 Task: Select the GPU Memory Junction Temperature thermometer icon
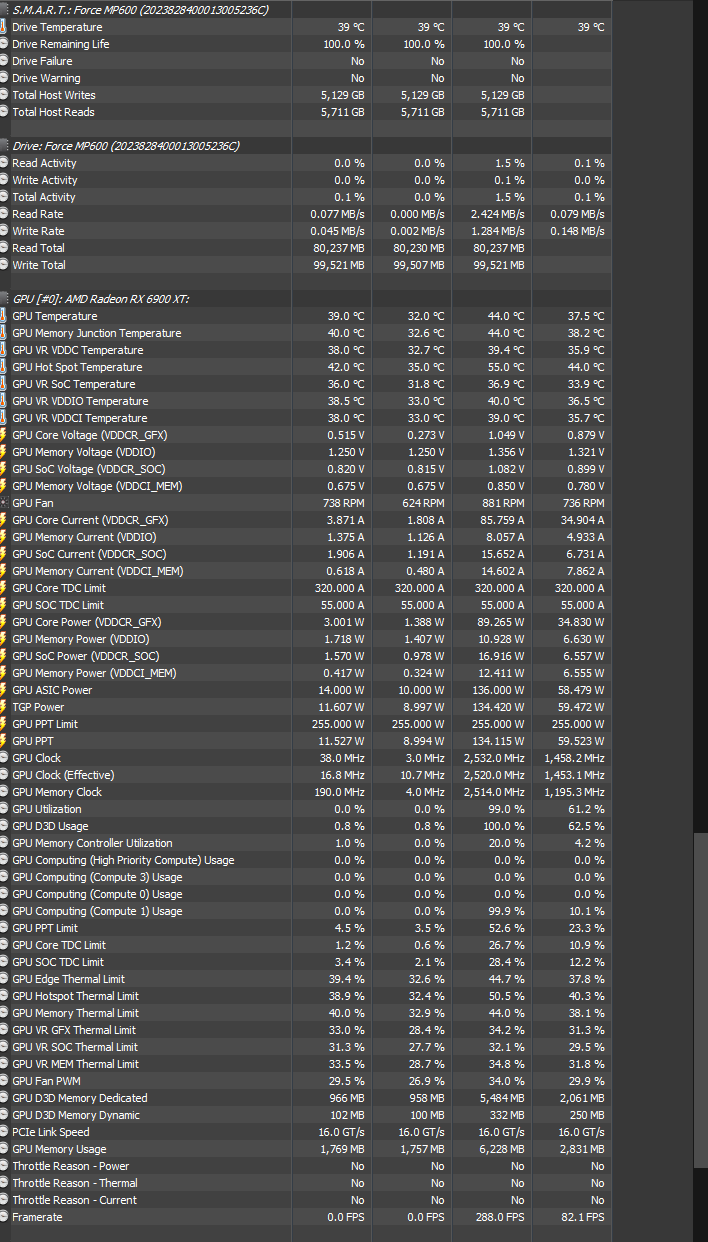[x=4, y=333]
